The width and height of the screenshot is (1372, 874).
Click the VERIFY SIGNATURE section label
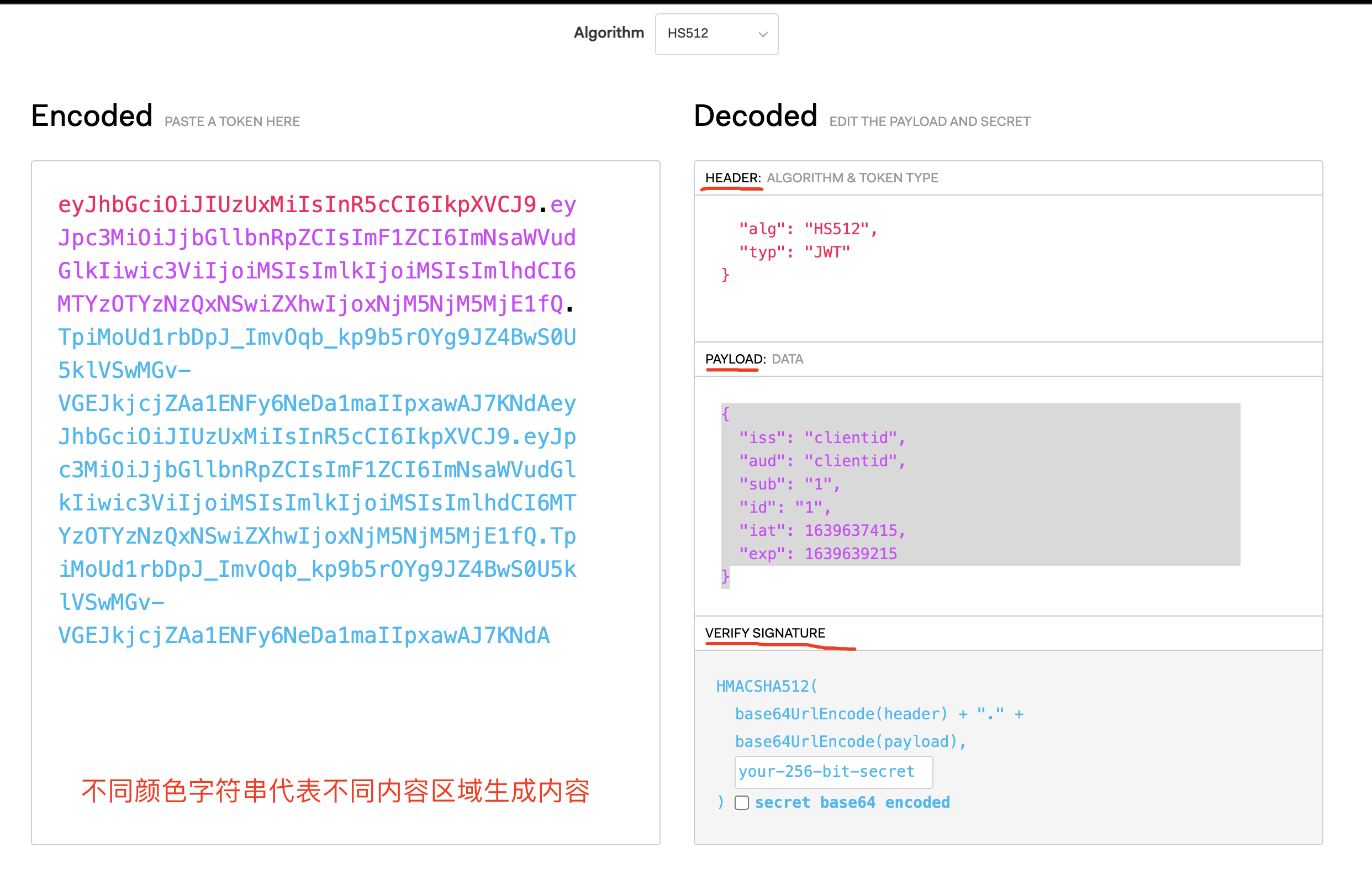764,633
